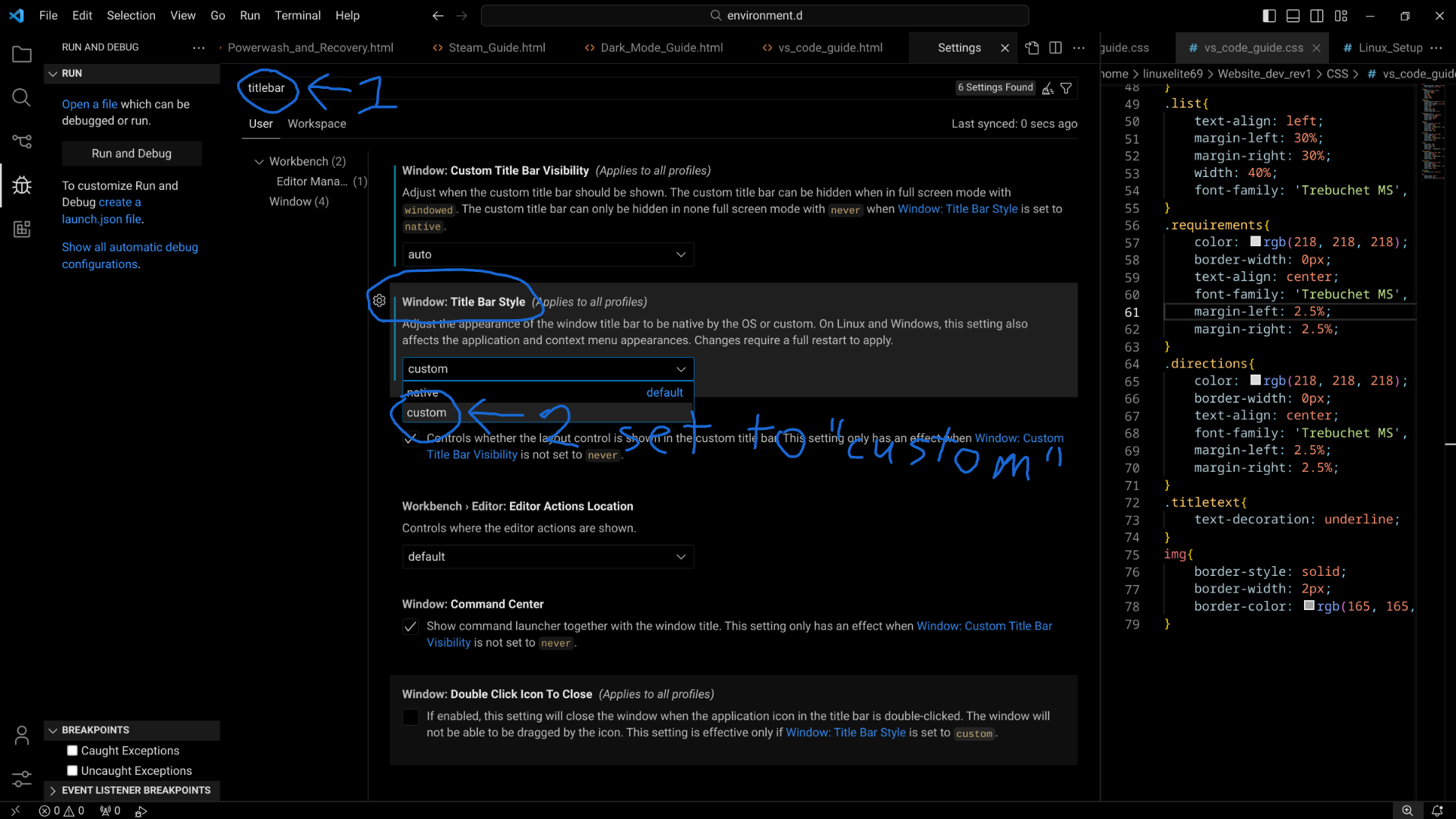The image size is (1456, 819).
Task: Open the remote window indicator
Action: point(15,811)
